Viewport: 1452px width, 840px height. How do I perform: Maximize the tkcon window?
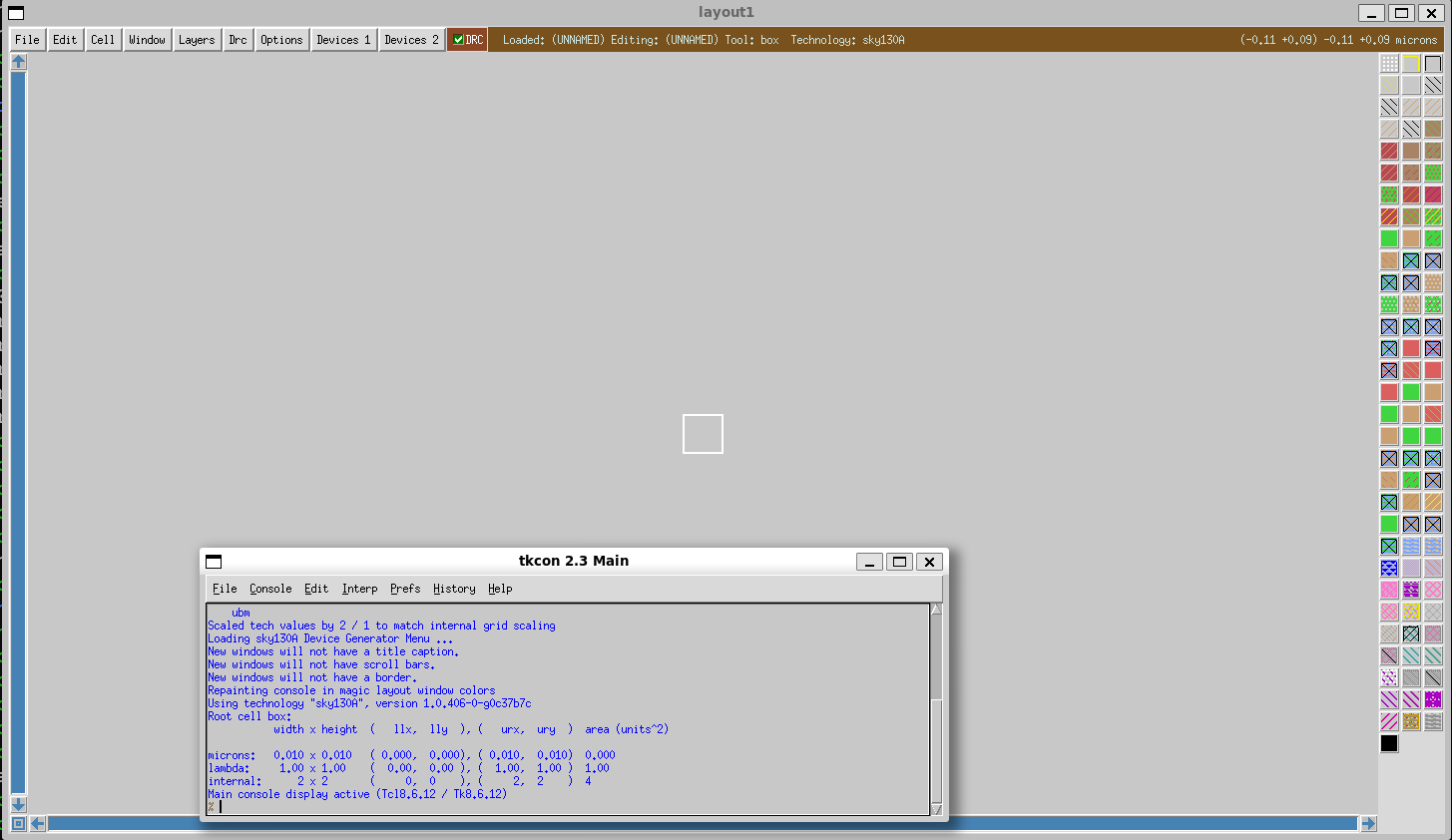point(899,562)
